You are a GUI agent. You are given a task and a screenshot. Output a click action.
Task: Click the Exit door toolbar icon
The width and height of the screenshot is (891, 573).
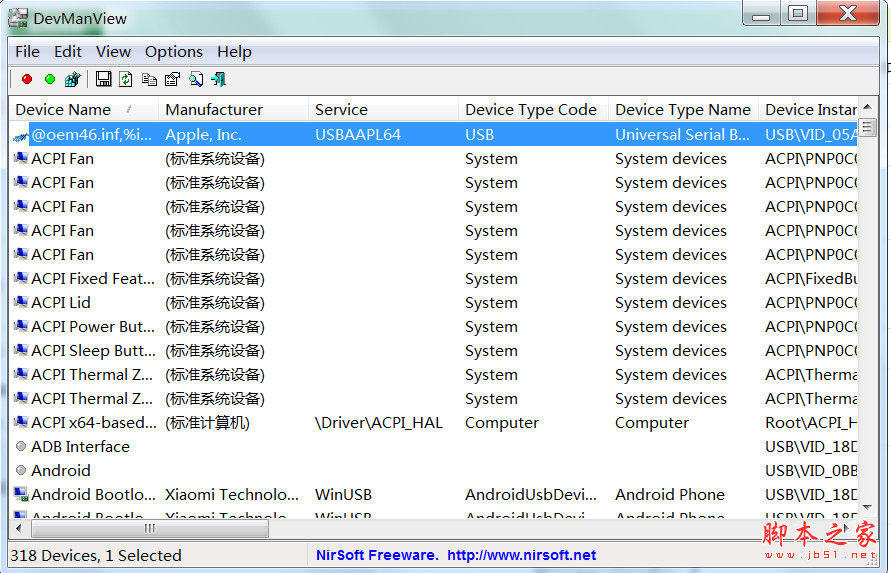pyautogui.click(x=218, y=79)
